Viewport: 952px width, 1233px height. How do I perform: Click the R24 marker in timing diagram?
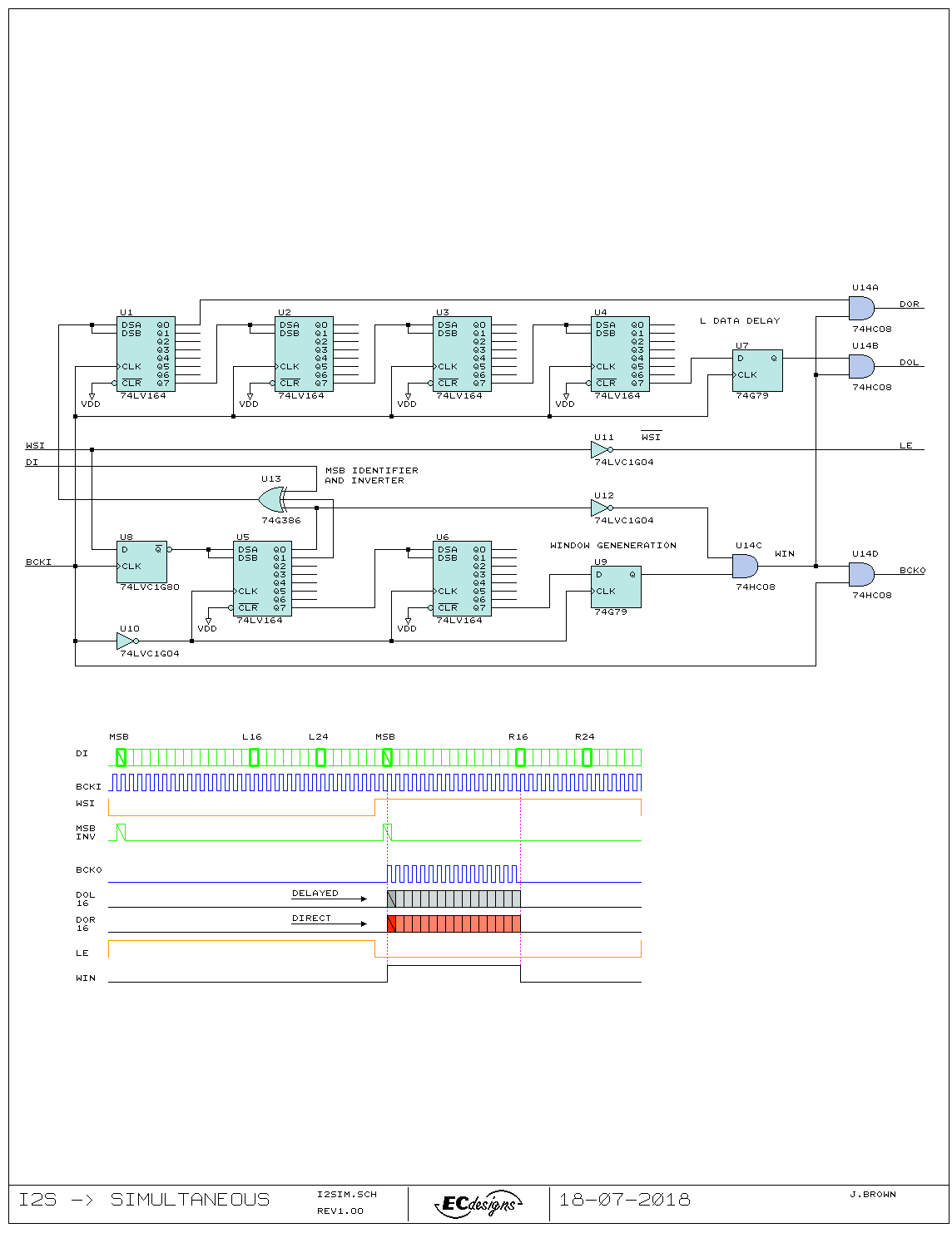(584, 736)
